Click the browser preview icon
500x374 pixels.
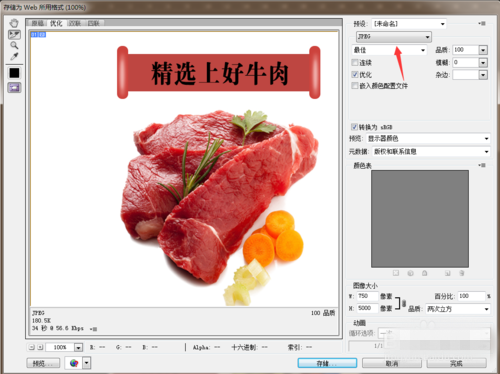pyautogui.click(x=74, y=363)
